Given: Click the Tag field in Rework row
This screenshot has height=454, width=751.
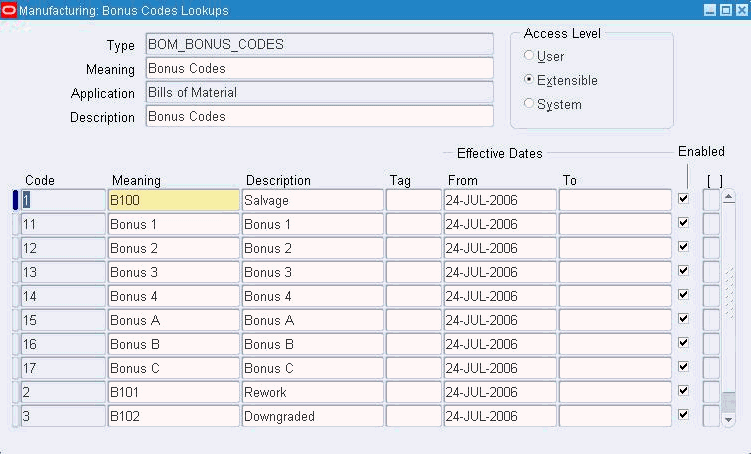Looking at the screenshot, I should [x=414, y=392].
